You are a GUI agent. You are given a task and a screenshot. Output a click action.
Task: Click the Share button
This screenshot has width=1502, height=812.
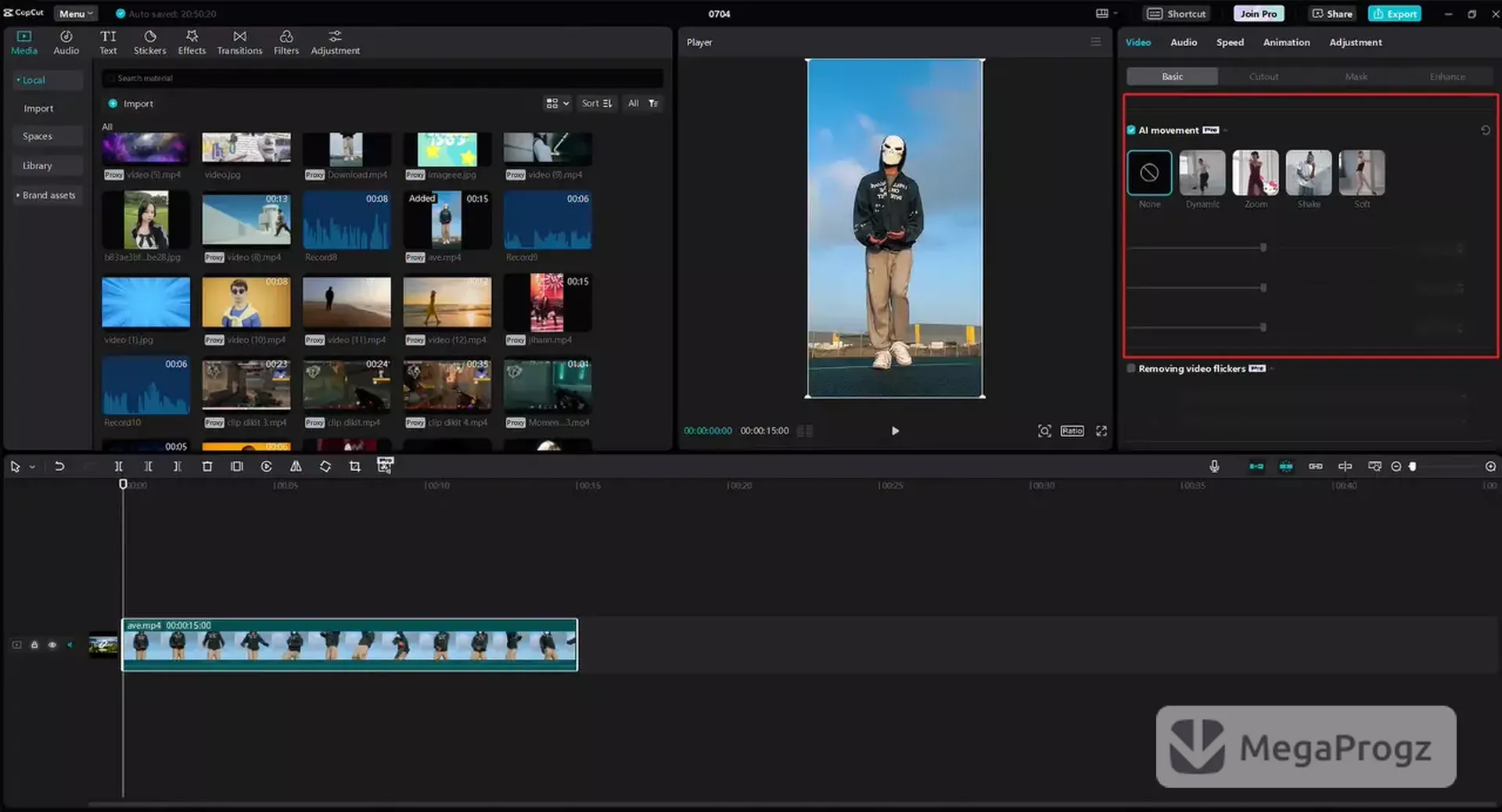tap(1331, 13)
